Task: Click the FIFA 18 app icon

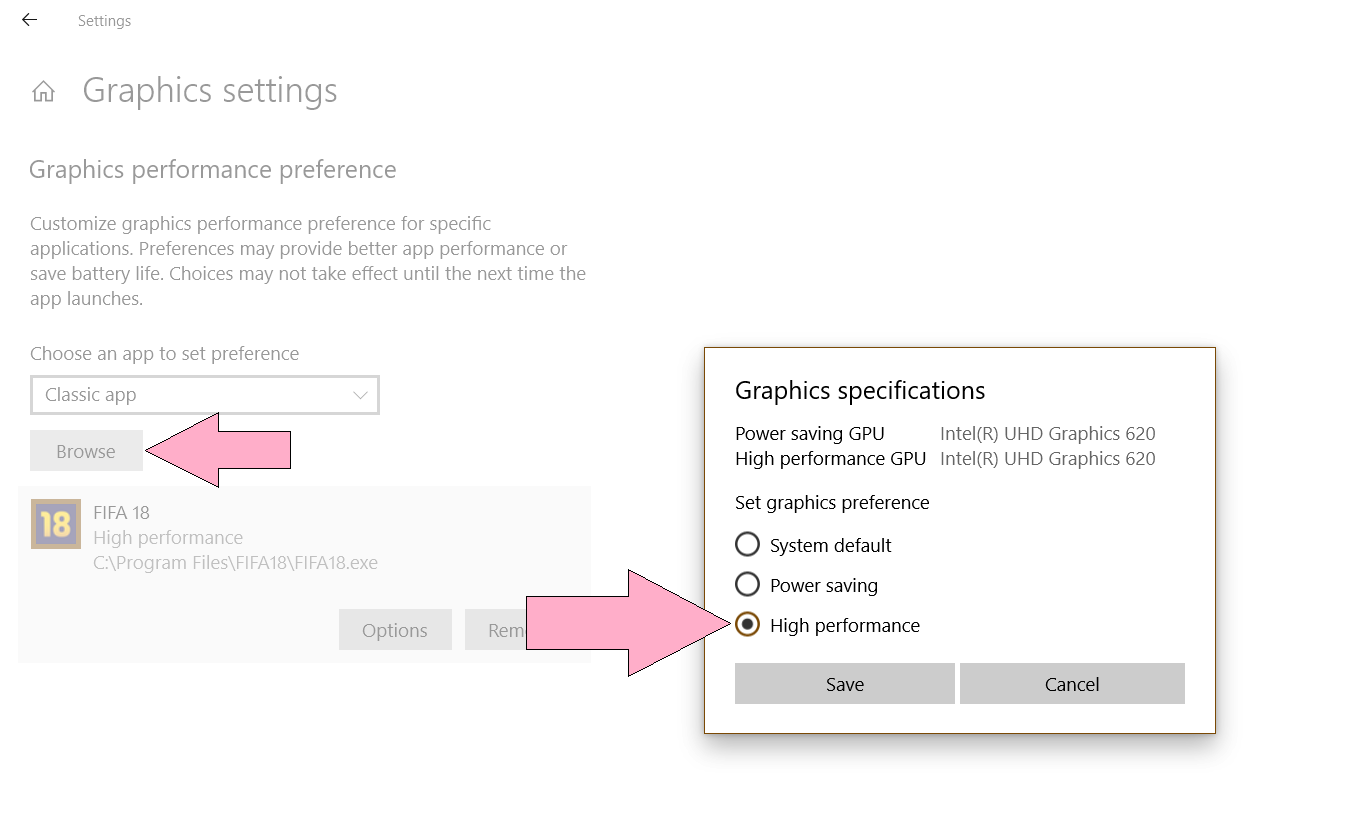Action: 56,524
